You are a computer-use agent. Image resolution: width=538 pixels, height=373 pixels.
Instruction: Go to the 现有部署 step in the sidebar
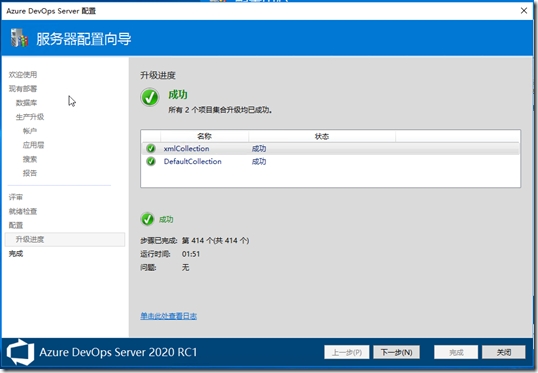click(23, 89)
